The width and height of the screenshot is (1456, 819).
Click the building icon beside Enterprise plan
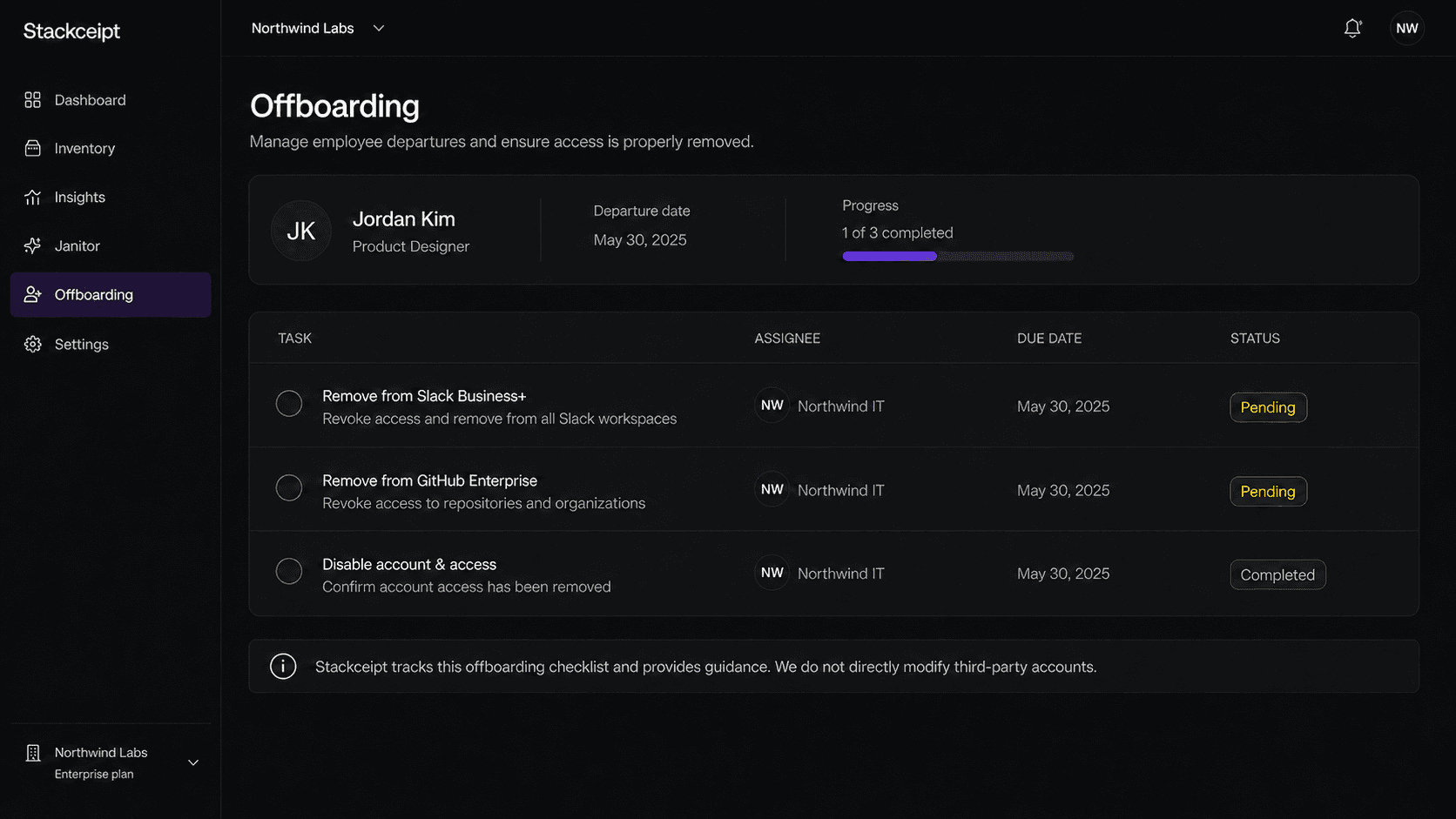(x=33, y=753)
